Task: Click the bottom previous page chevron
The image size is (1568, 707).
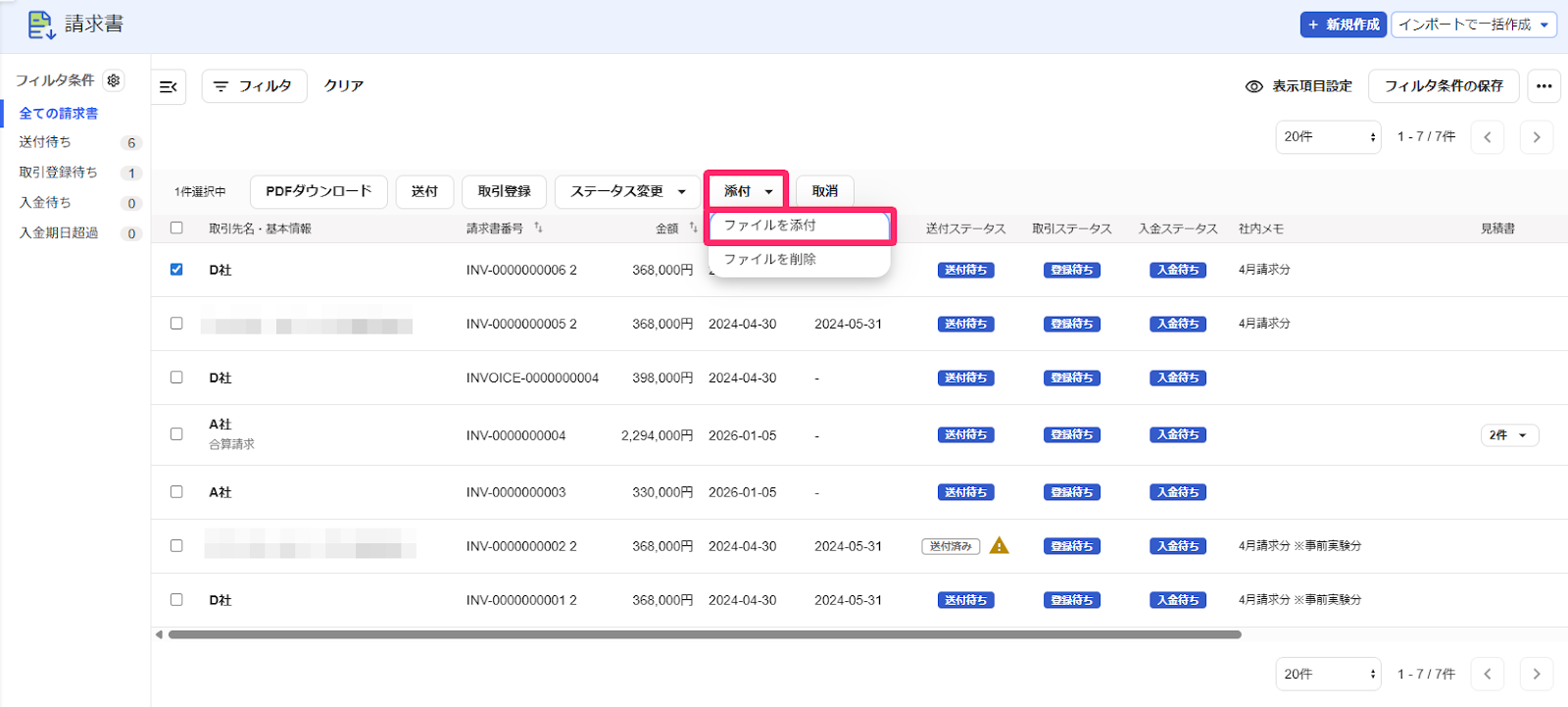Action: [x=1488, y=674]
